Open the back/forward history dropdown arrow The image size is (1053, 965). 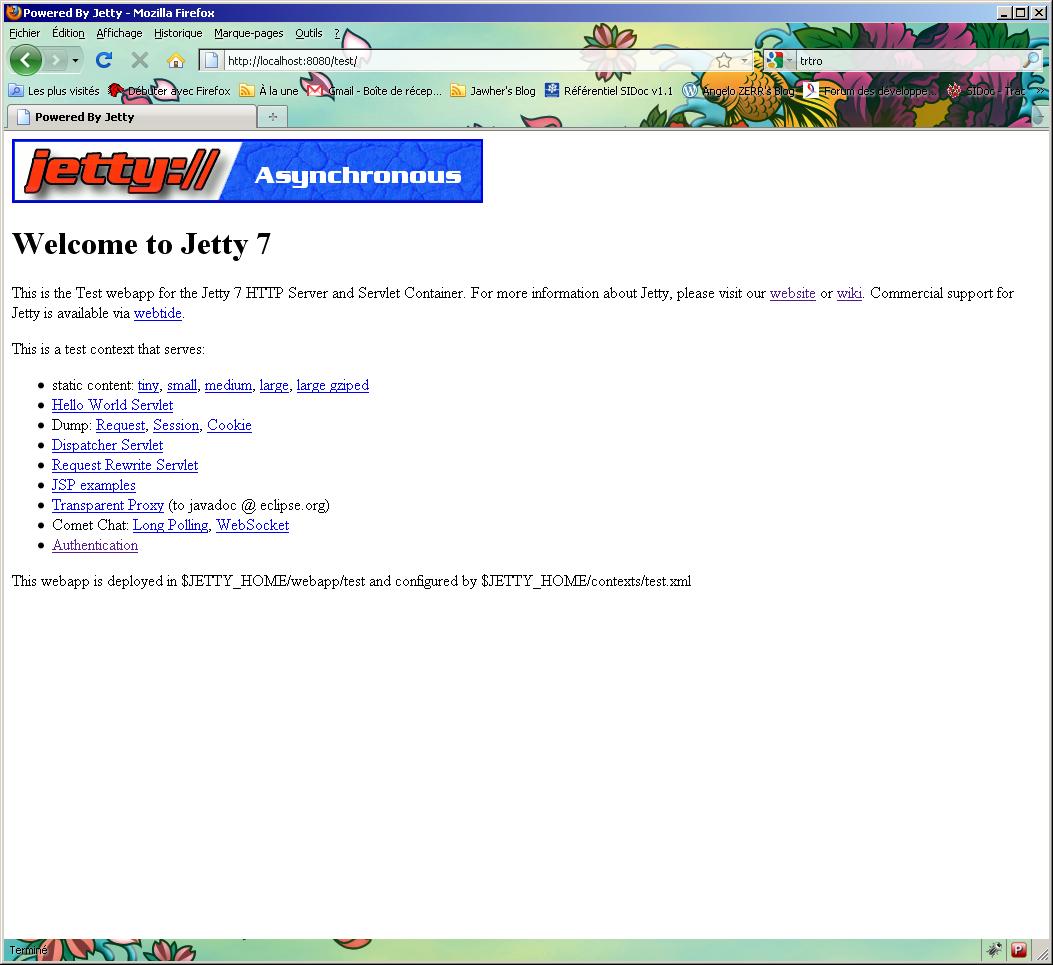[x=75, y=60]
